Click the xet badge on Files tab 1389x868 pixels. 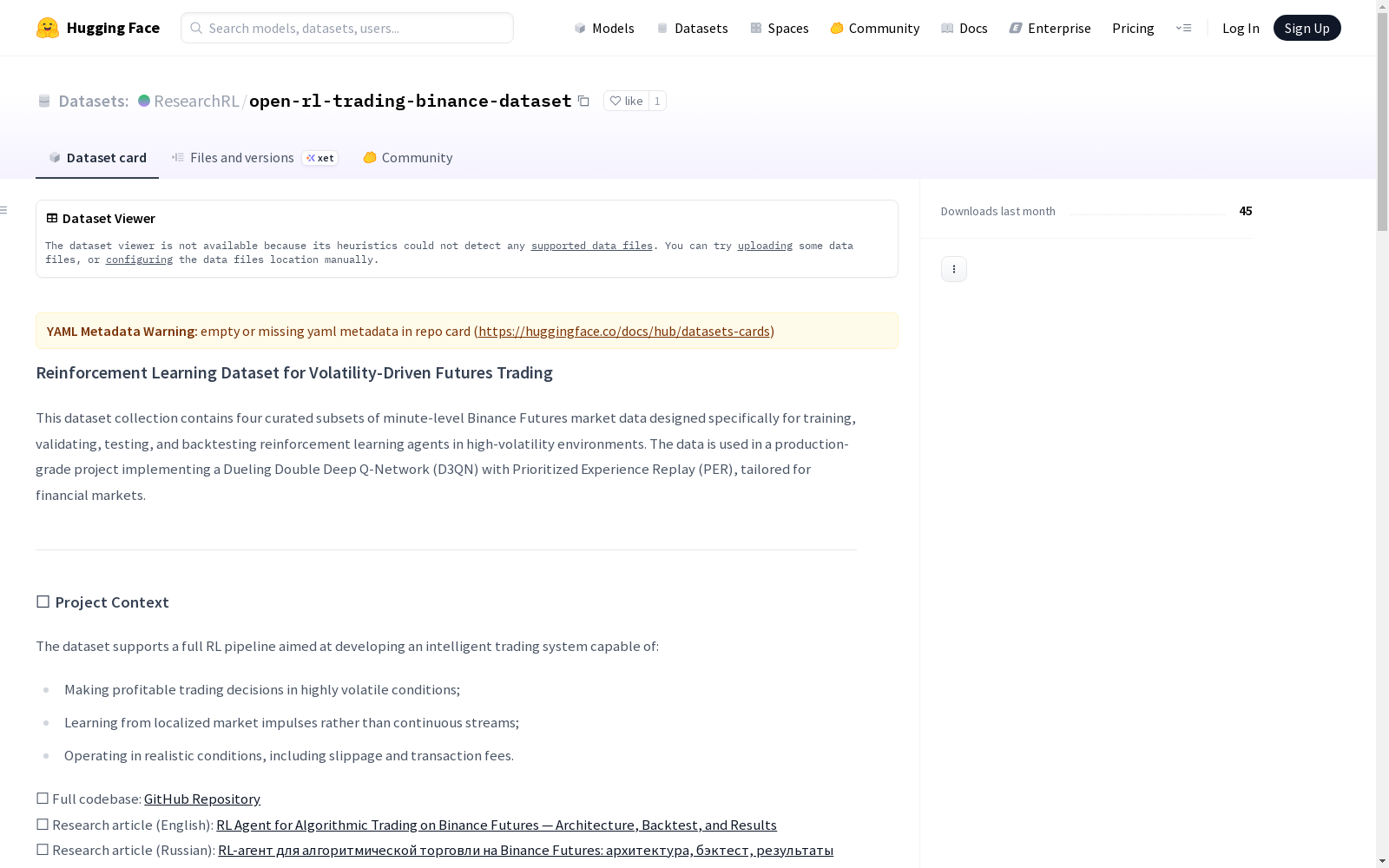[x=319, y=158]
